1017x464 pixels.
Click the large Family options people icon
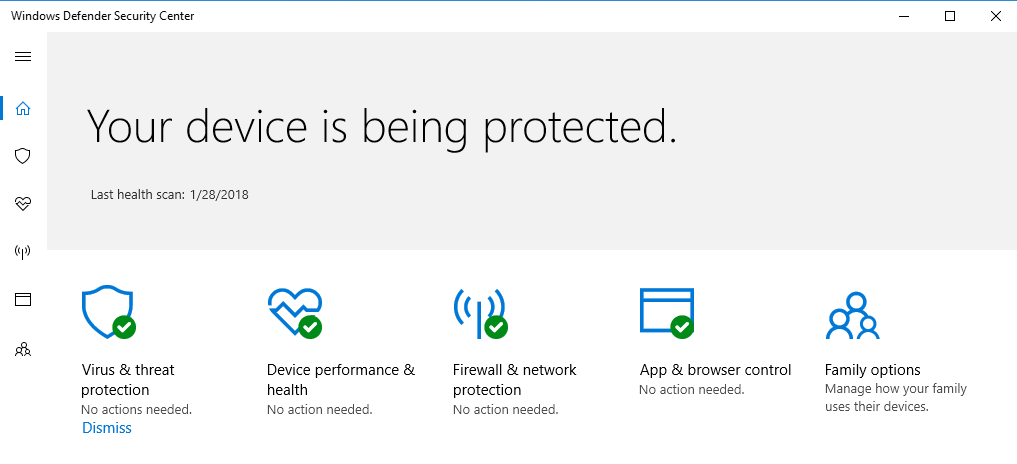coord(852,315)
